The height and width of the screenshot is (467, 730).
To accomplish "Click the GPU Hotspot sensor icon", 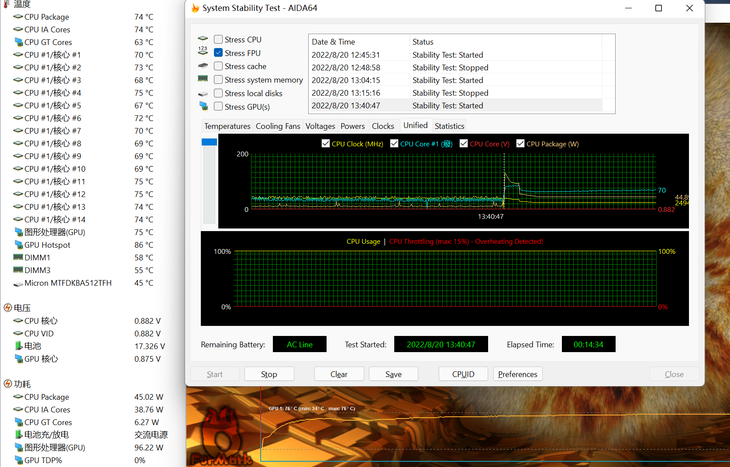I will (x=19, y=244).
